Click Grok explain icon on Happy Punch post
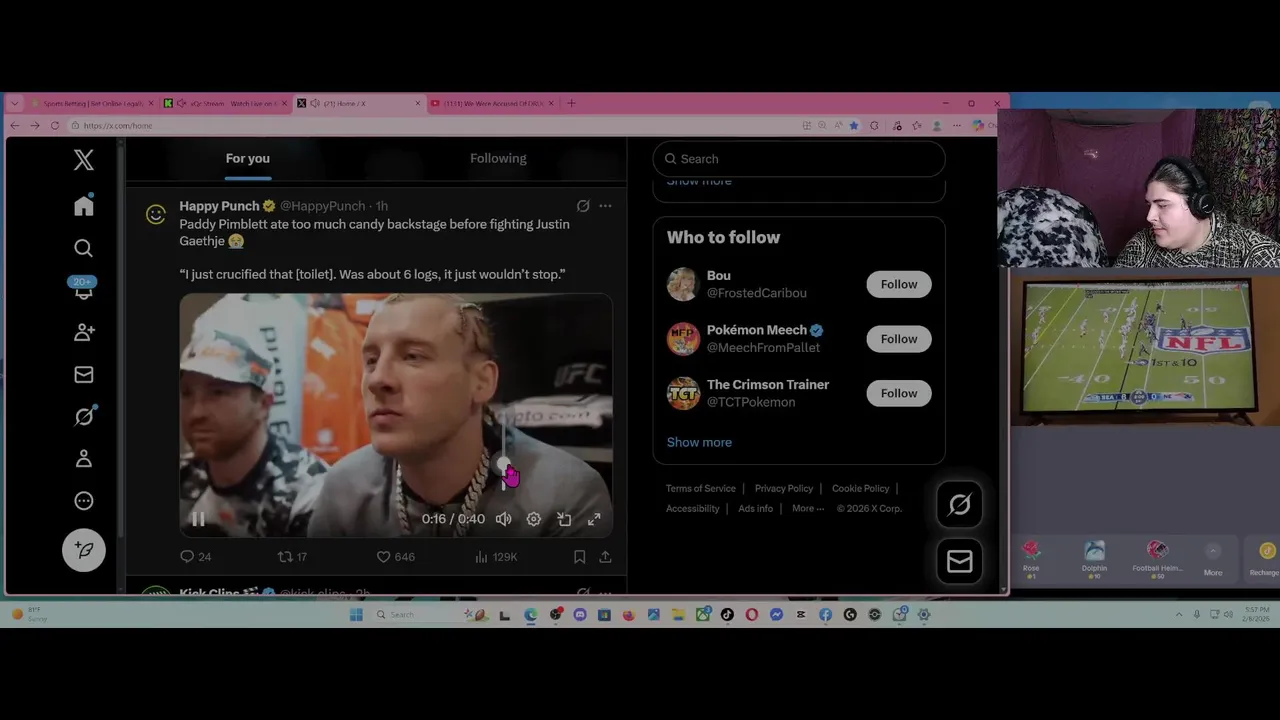 click(x=583, y=206)
